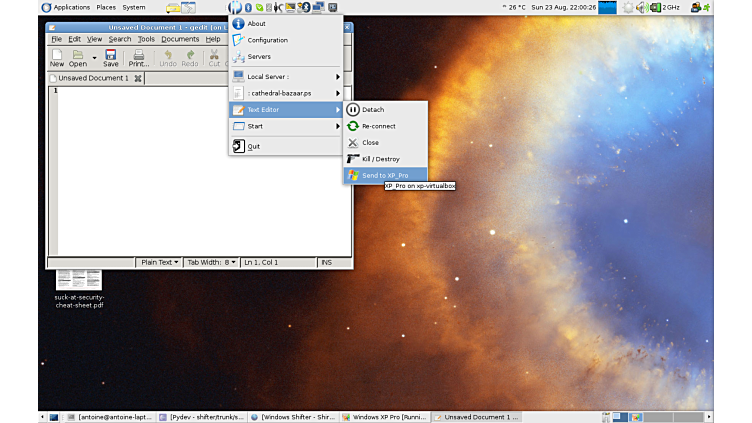Open the Tab Width dropdown

[211, 262]
